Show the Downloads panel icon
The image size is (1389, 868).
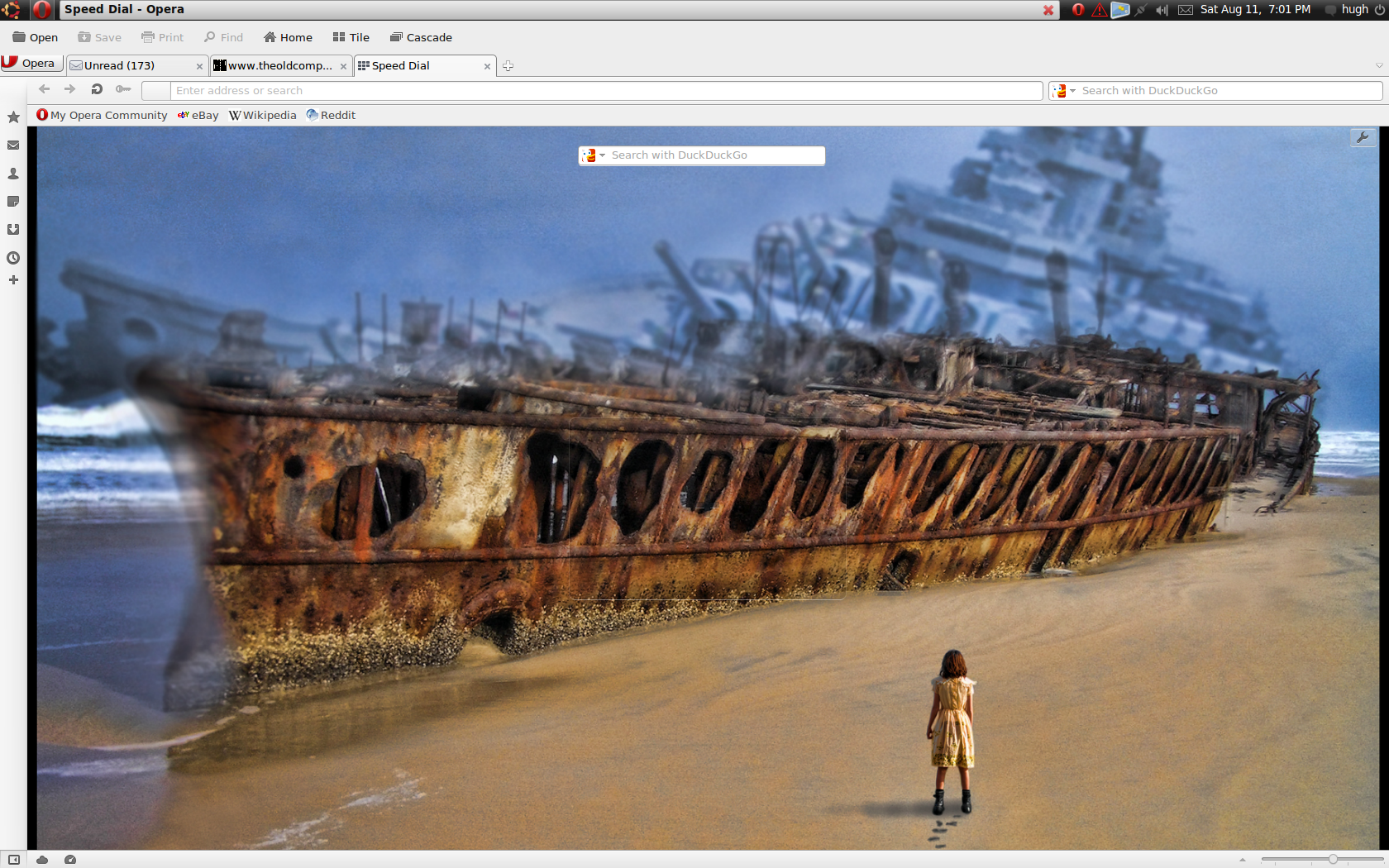pos(13,230)
